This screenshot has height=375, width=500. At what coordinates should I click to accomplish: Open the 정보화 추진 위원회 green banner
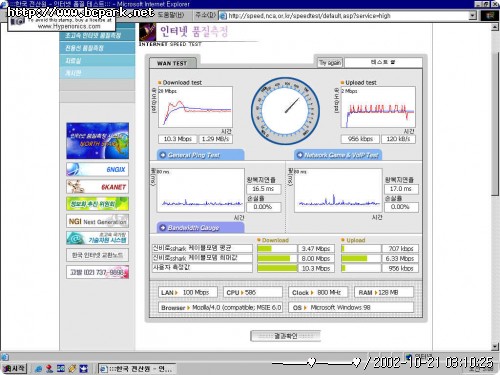97,204
